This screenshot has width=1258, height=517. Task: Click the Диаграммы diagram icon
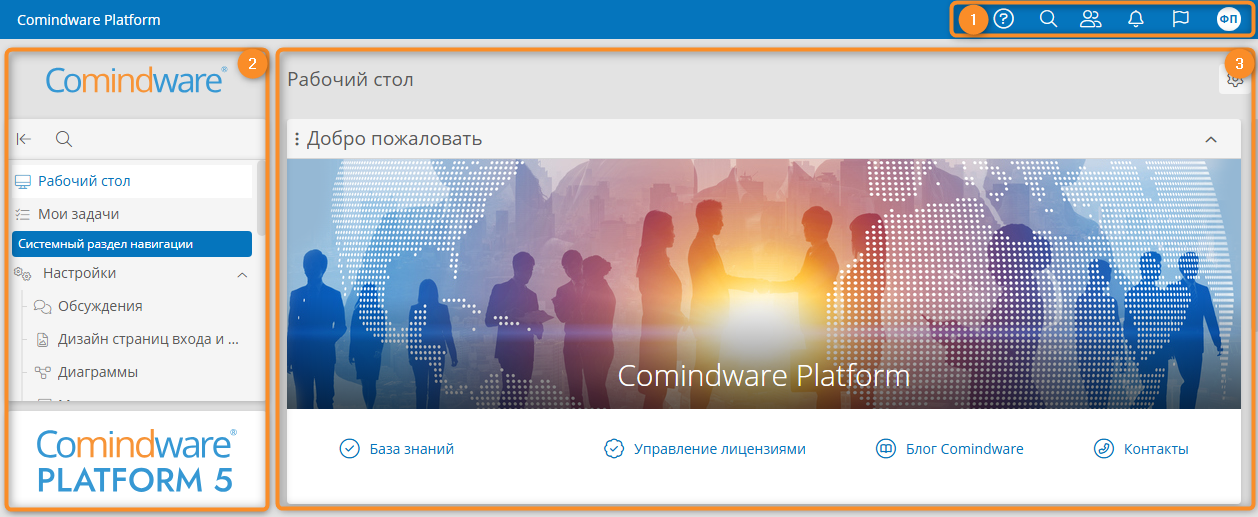click(x=43, y=373)
